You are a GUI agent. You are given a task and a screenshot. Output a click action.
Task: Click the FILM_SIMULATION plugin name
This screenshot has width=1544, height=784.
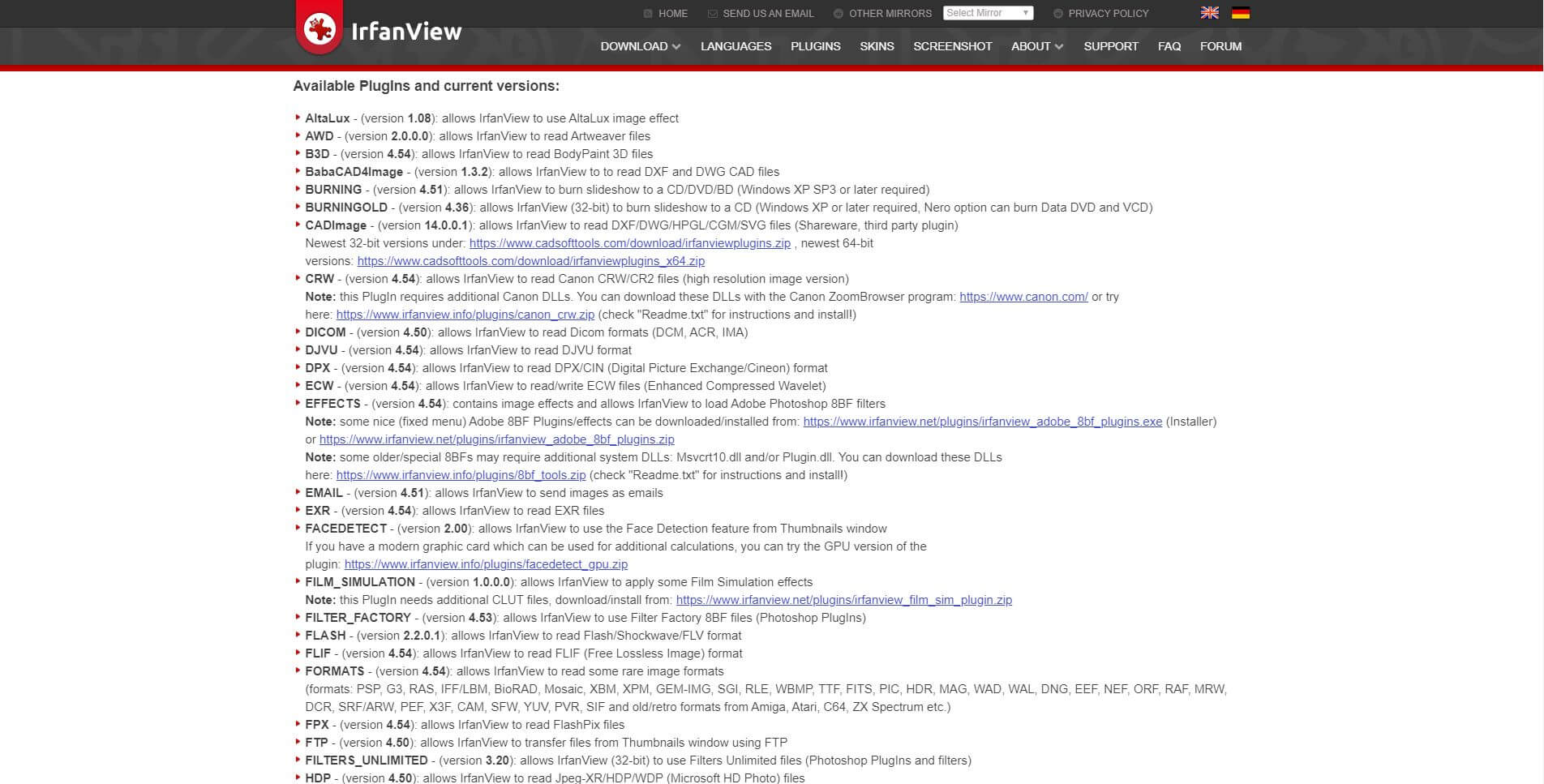pyautogui.click(x=360, y=582)
